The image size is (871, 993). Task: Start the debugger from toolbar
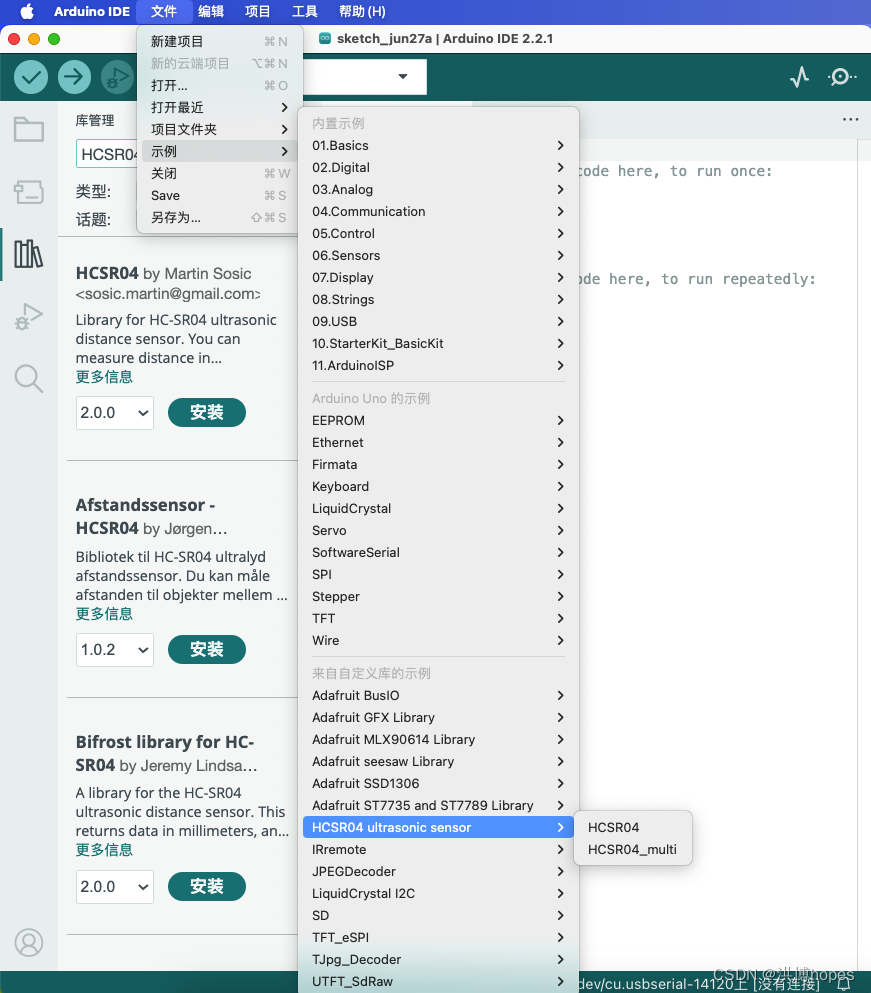point(117,77)
